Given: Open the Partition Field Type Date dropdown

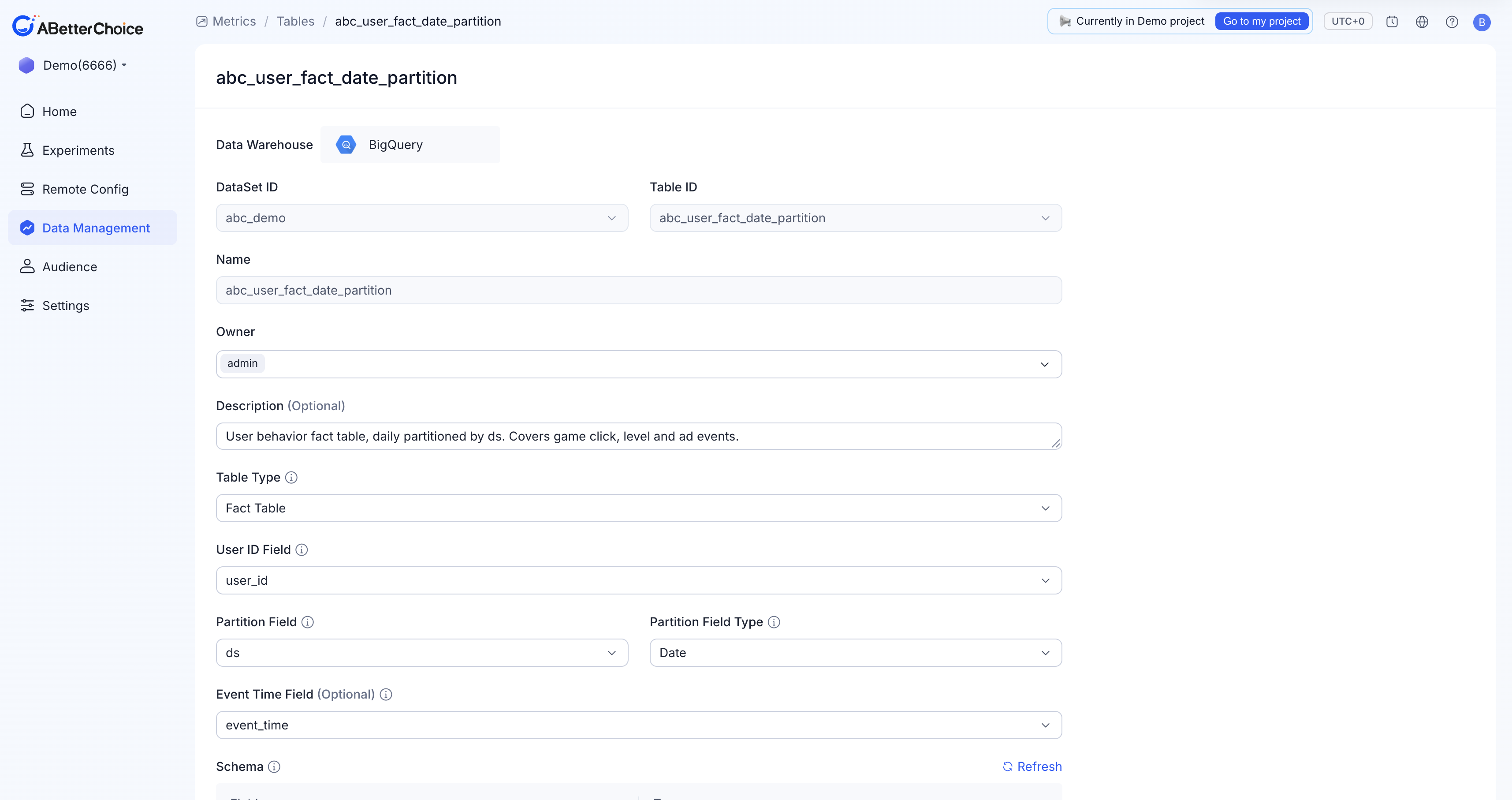Looking at the screenshot, I should (x=855, y=653).
